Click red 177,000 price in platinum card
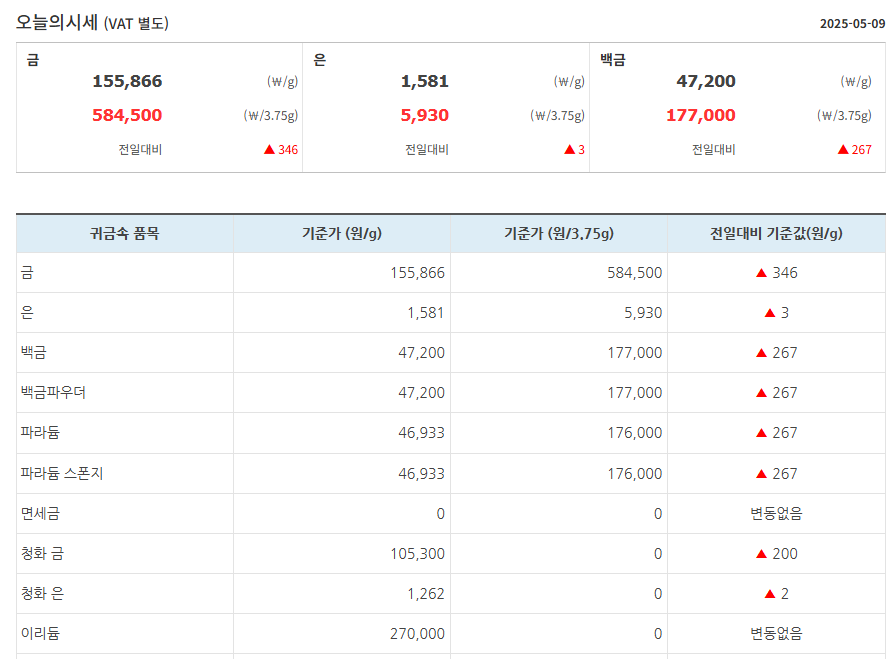The width and height of the screenshot is (890, 659). pyautogui.click(x=700, y=115)
